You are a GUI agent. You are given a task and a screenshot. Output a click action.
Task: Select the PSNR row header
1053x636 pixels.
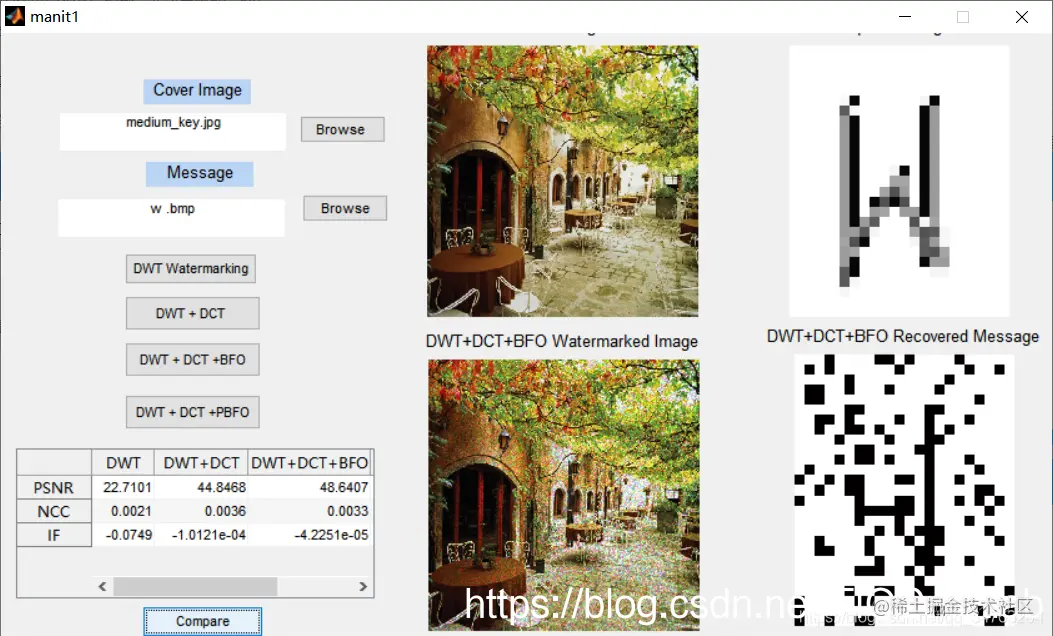tap(54, 488)
